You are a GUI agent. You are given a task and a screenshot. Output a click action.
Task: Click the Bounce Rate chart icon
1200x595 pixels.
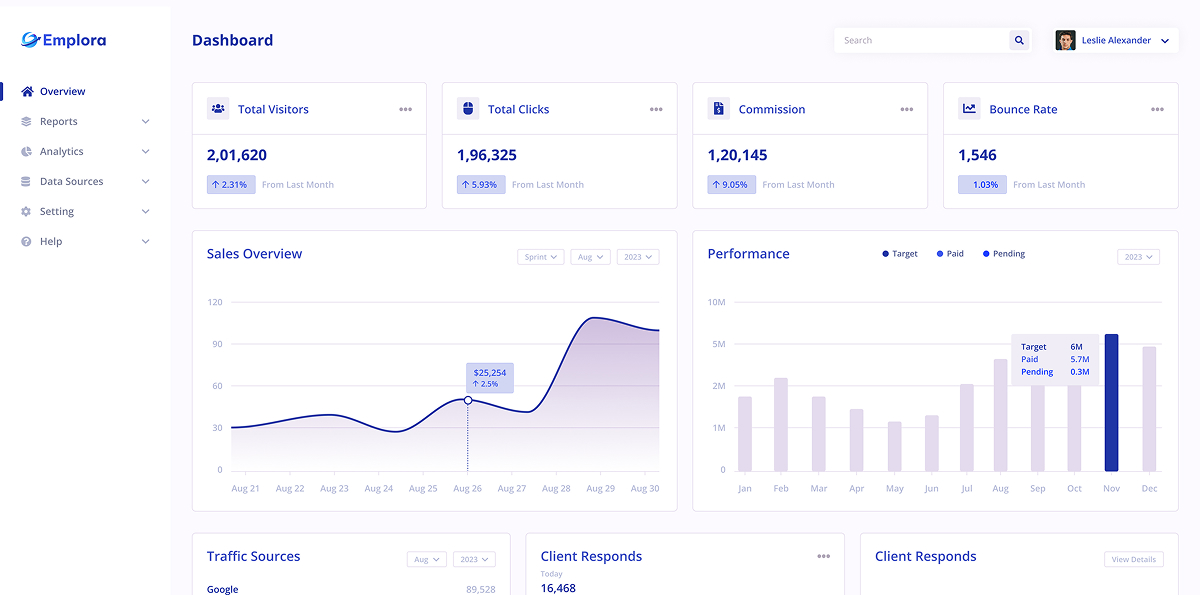pyautogui.click(x=969, y=108)
